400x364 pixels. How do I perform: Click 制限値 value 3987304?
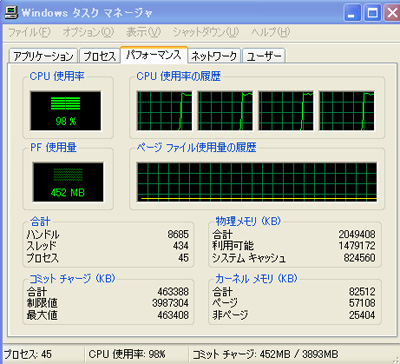click(170, 303)
